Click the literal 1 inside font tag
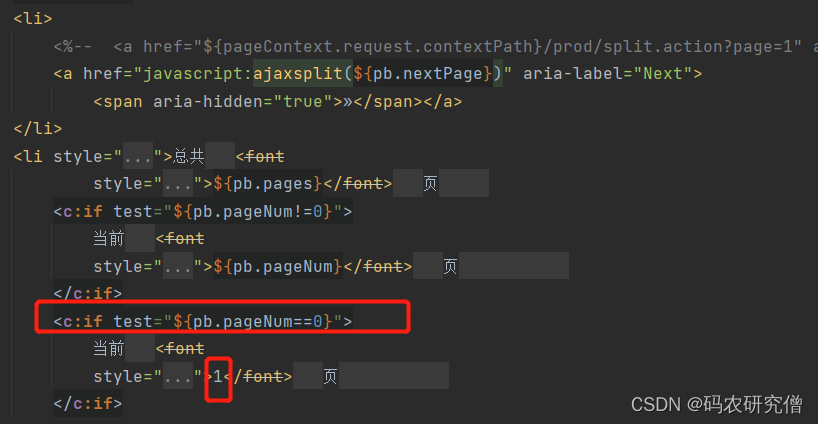 (x=218, y=376)
